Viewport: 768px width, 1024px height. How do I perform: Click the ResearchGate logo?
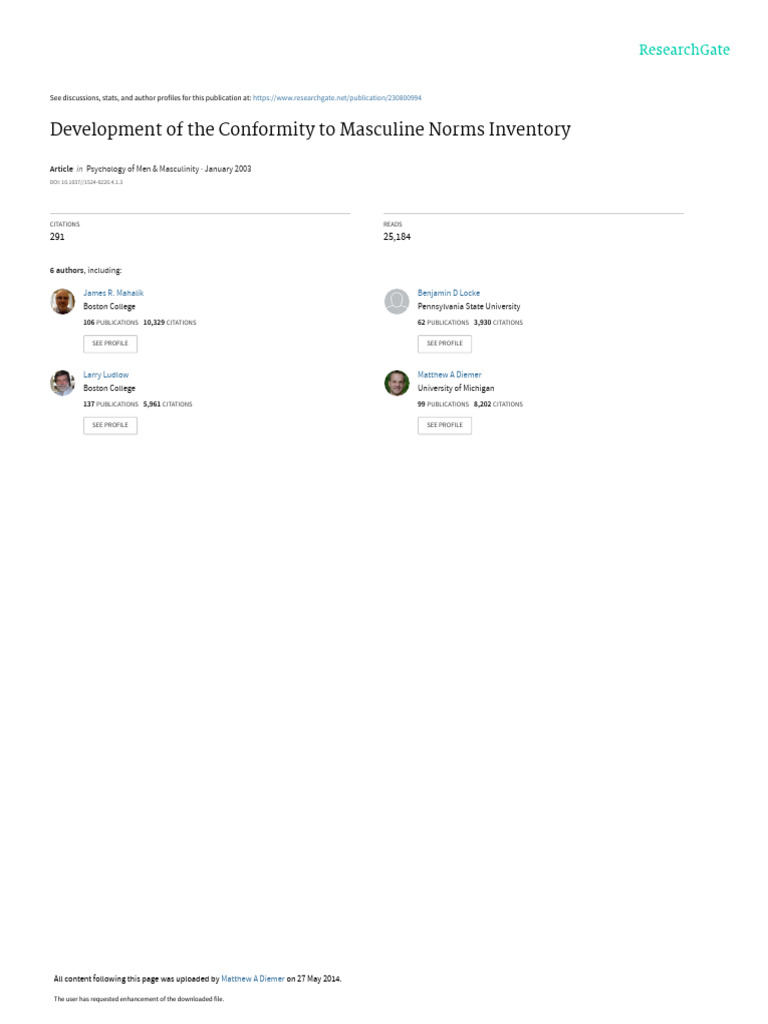684,50
